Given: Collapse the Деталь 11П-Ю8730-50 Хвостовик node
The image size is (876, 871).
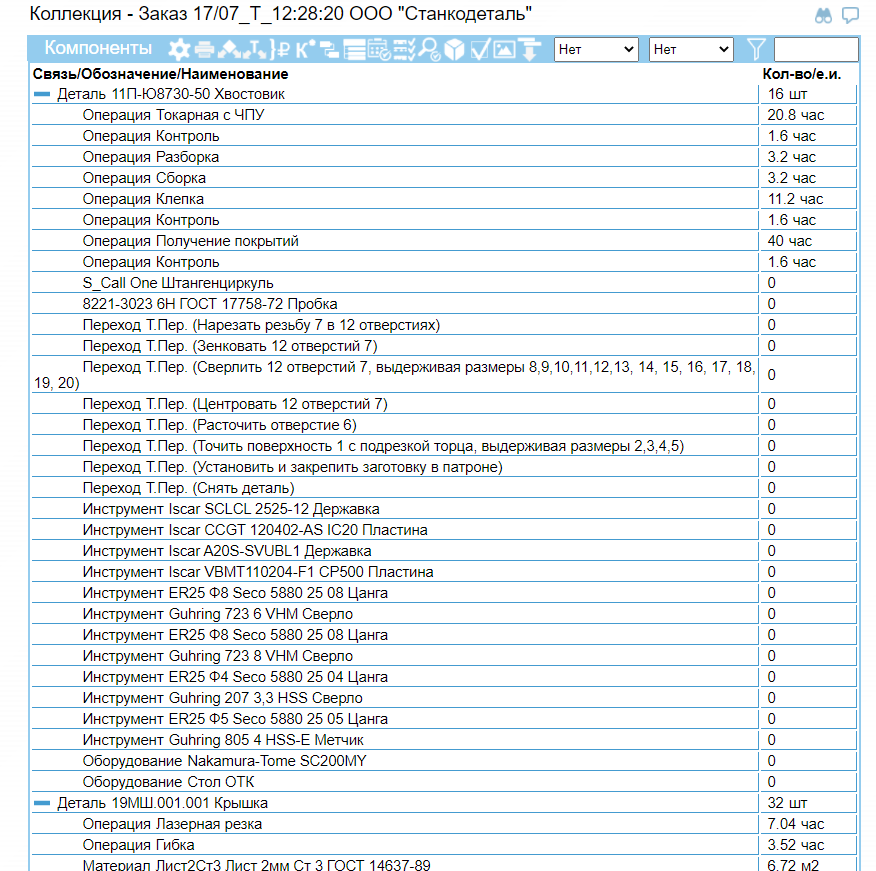Looking at the screenshot, I should [41, 94].
